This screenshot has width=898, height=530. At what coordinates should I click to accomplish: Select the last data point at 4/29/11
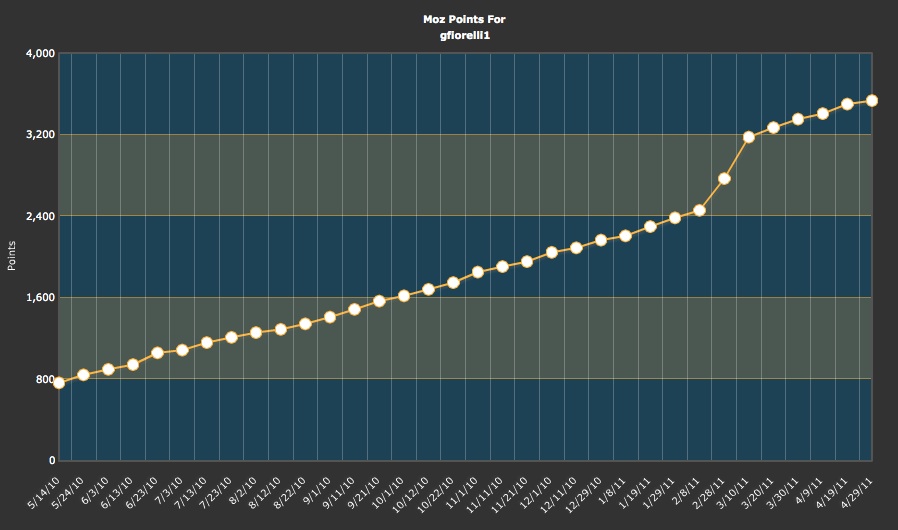coord(872,100)
